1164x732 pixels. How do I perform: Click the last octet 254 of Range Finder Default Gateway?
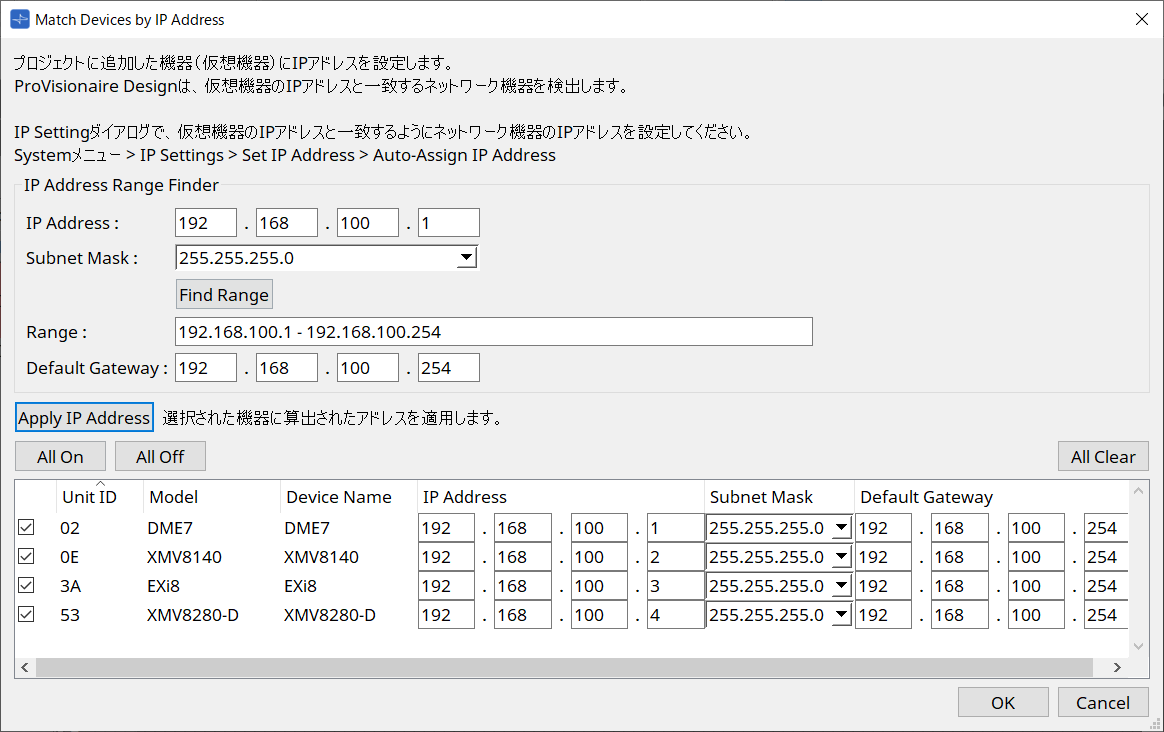click(448, 367)
